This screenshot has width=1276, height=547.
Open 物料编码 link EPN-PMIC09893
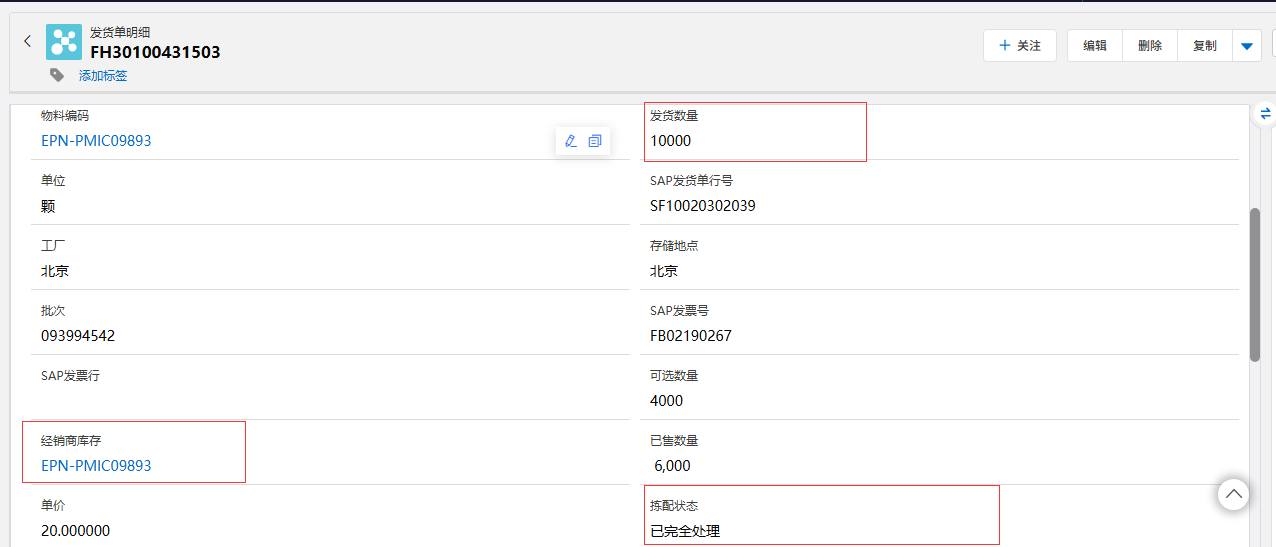coord(96,141)
